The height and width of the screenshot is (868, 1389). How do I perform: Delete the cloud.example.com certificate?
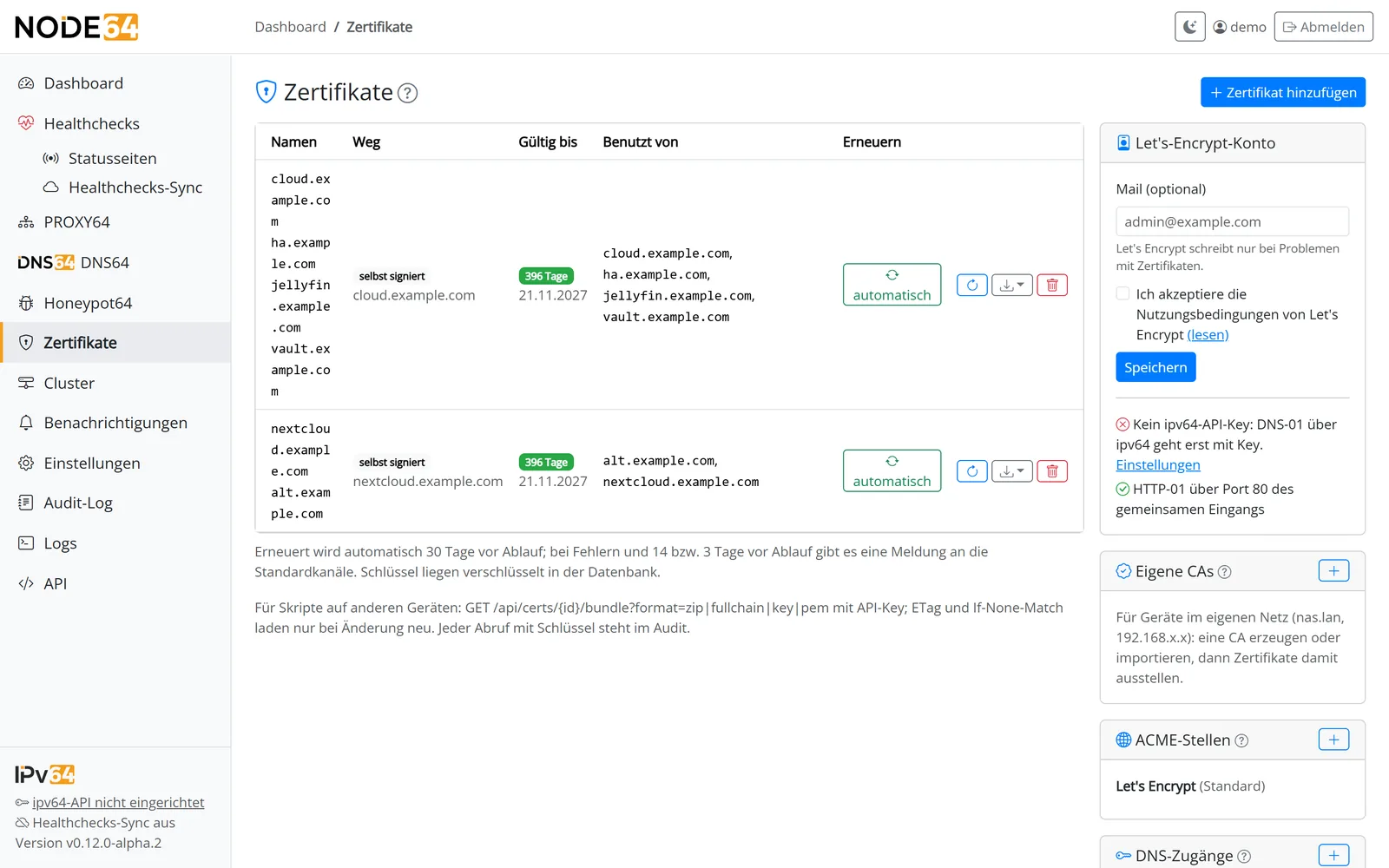click(x=1052, y=285)
